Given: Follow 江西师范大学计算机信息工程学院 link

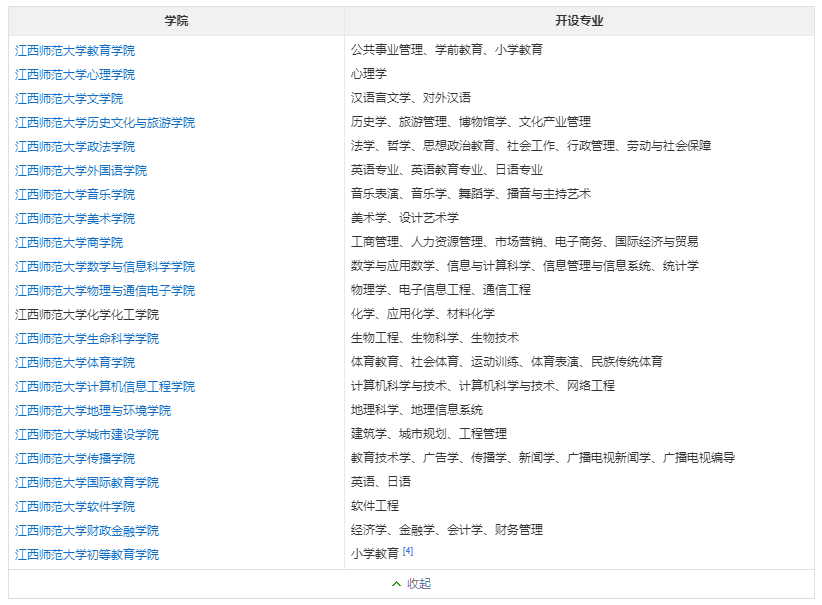Looking at the screenshot, I should click(105, 387).
